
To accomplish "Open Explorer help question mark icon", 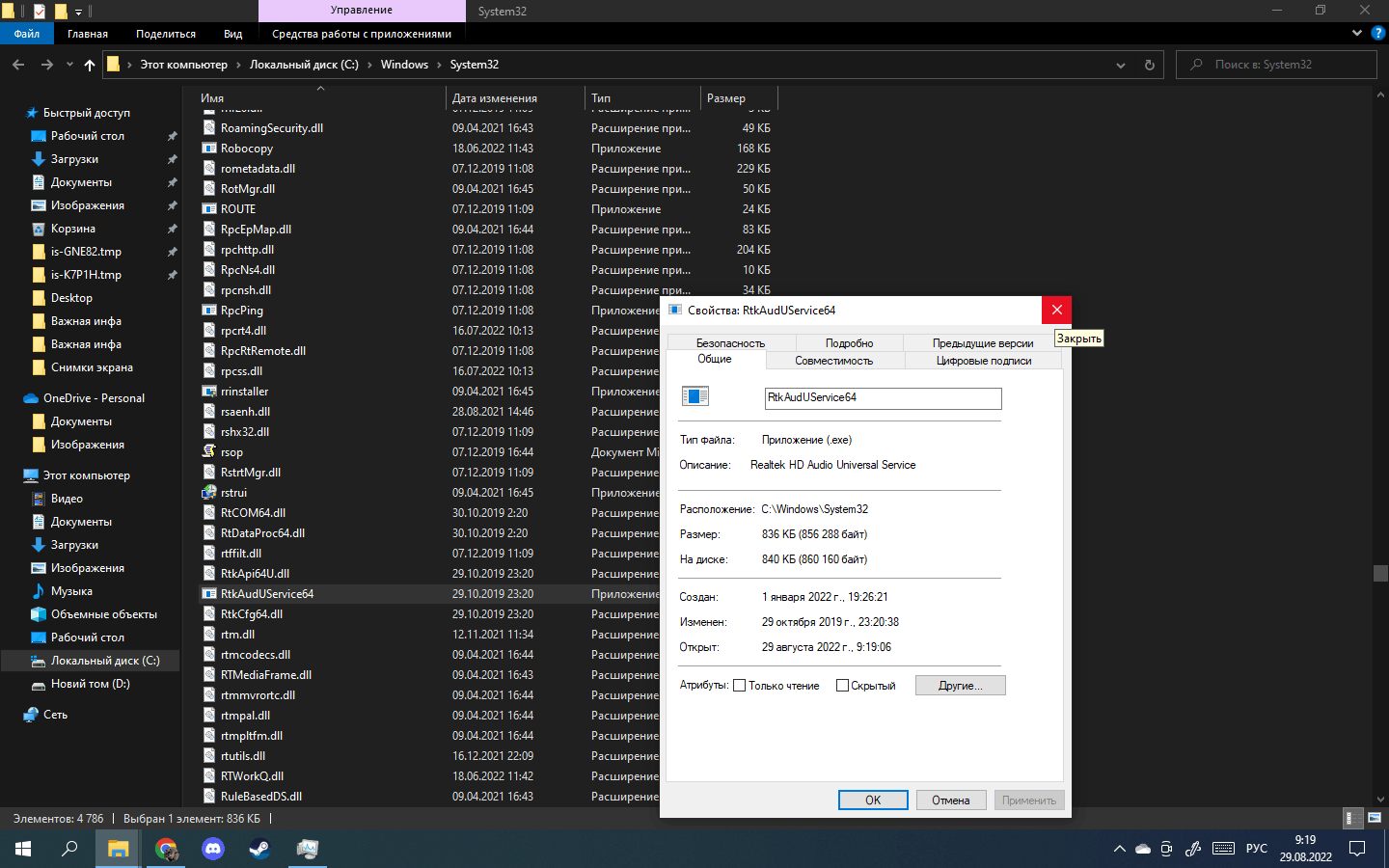I will [x=1378, y=33].
